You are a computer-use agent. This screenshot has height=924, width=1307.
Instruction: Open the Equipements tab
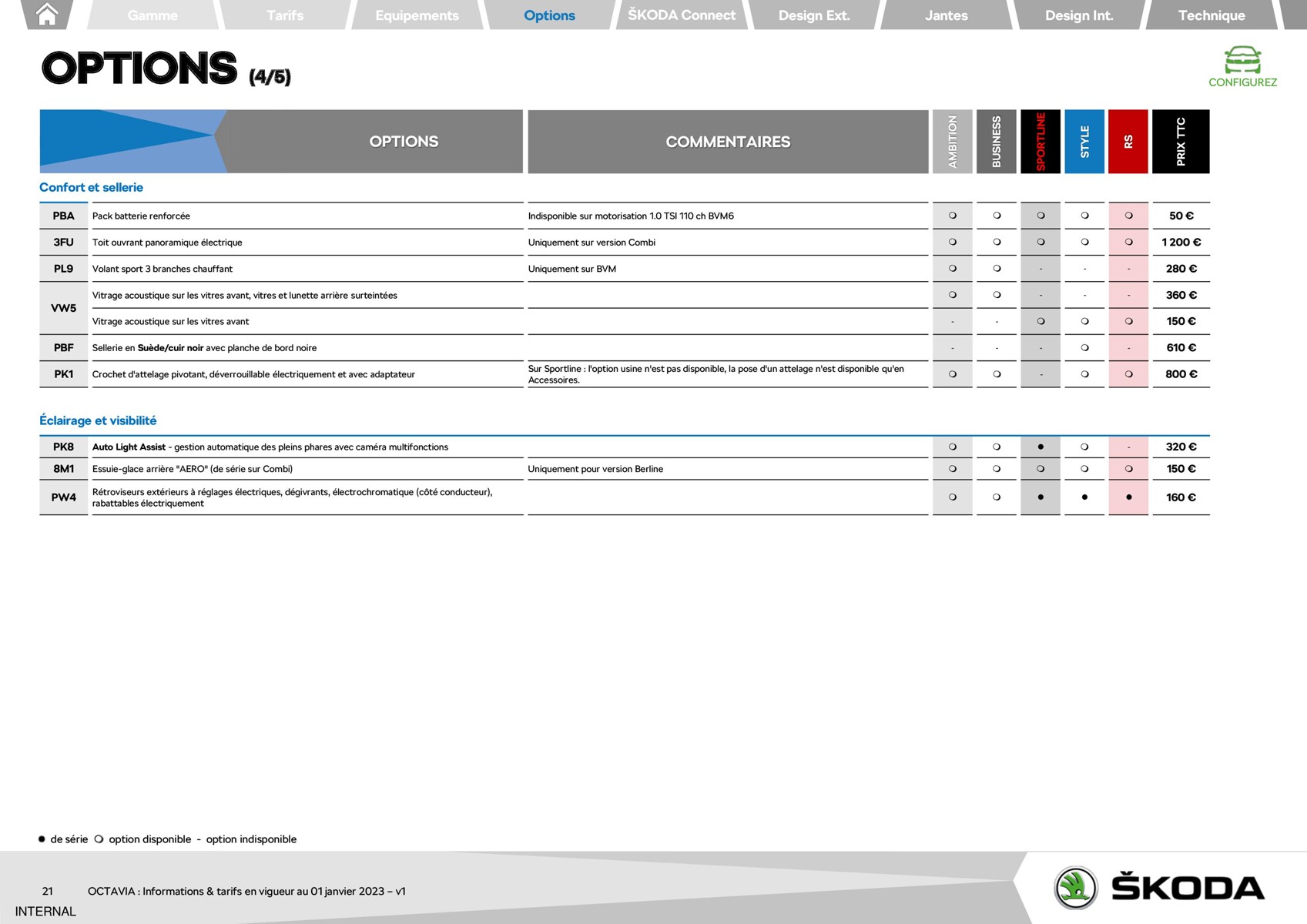pyautogui.click(x=417, y=15)
